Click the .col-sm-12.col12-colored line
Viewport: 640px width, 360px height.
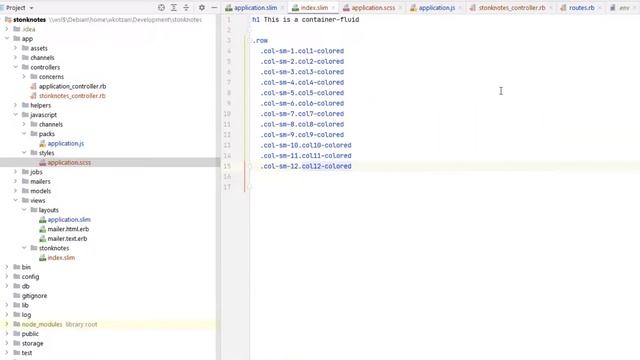point(306,166)
